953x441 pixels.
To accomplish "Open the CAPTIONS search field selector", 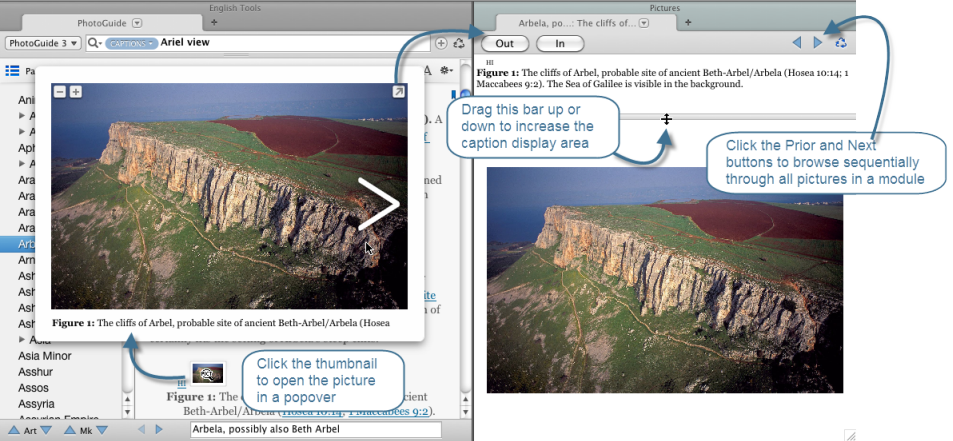I will pyautogui.click(x=132, y=43).
